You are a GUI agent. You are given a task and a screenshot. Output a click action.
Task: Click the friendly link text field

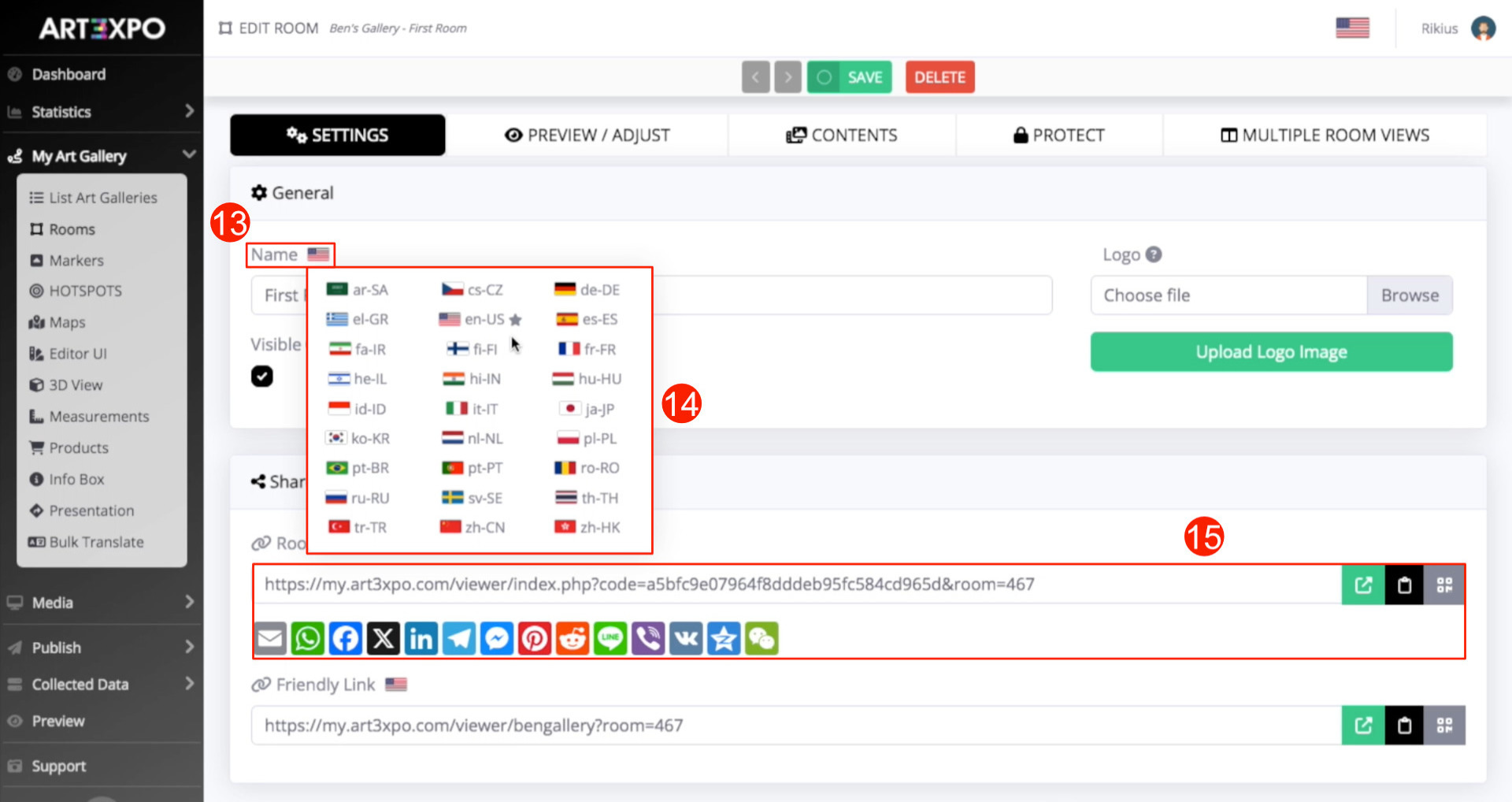[797, 726]
